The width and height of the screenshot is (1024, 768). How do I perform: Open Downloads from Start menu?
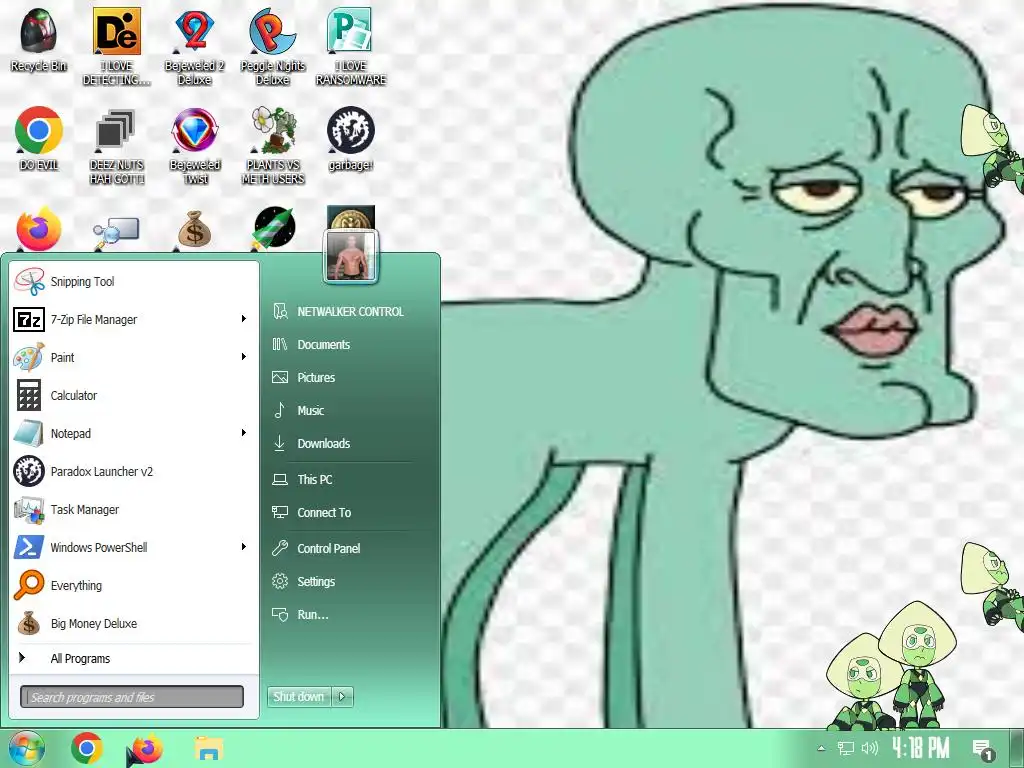pyautogui.click(x=350, y=443)
